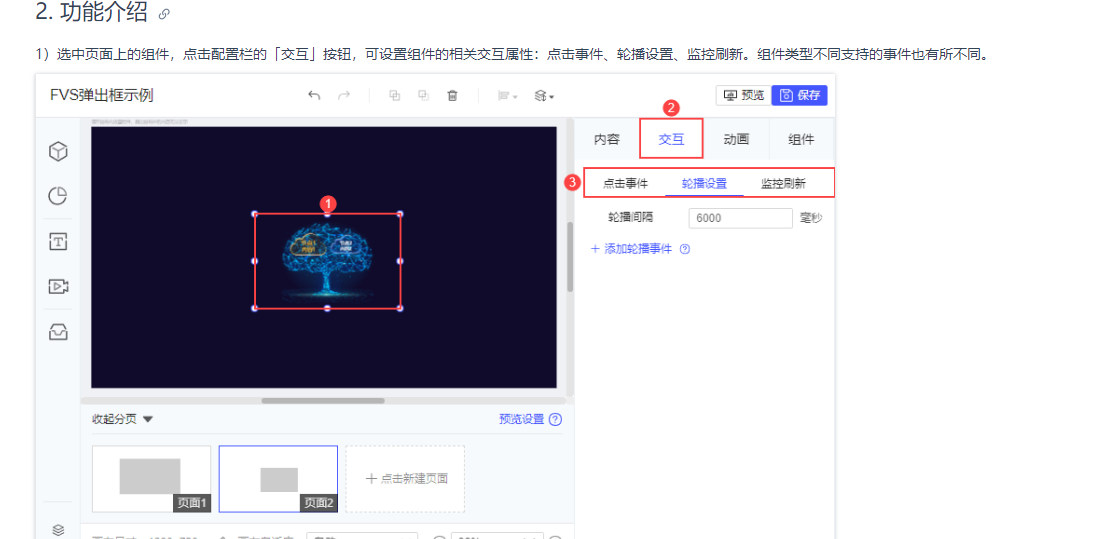Viewport: 1111px width, 539px height.
Task: Click the trash delete icon
Action: click(x=452, y=96)
